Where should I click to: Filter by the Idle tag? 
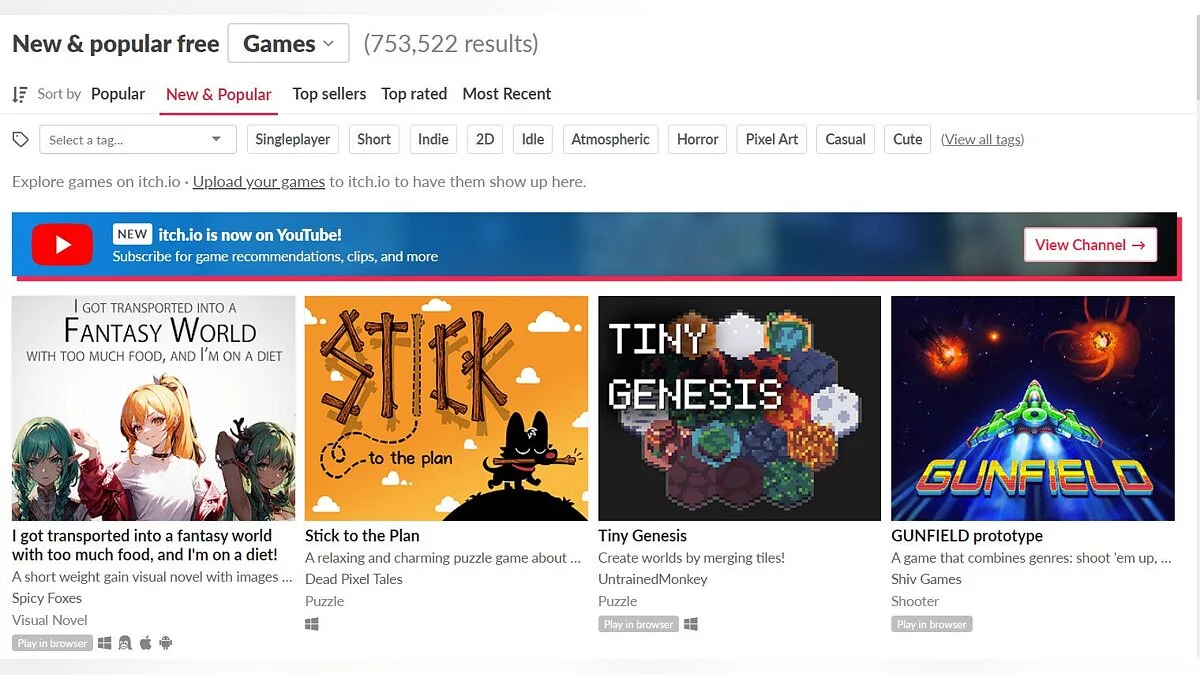pyautogui.click(x=533, y=139)
